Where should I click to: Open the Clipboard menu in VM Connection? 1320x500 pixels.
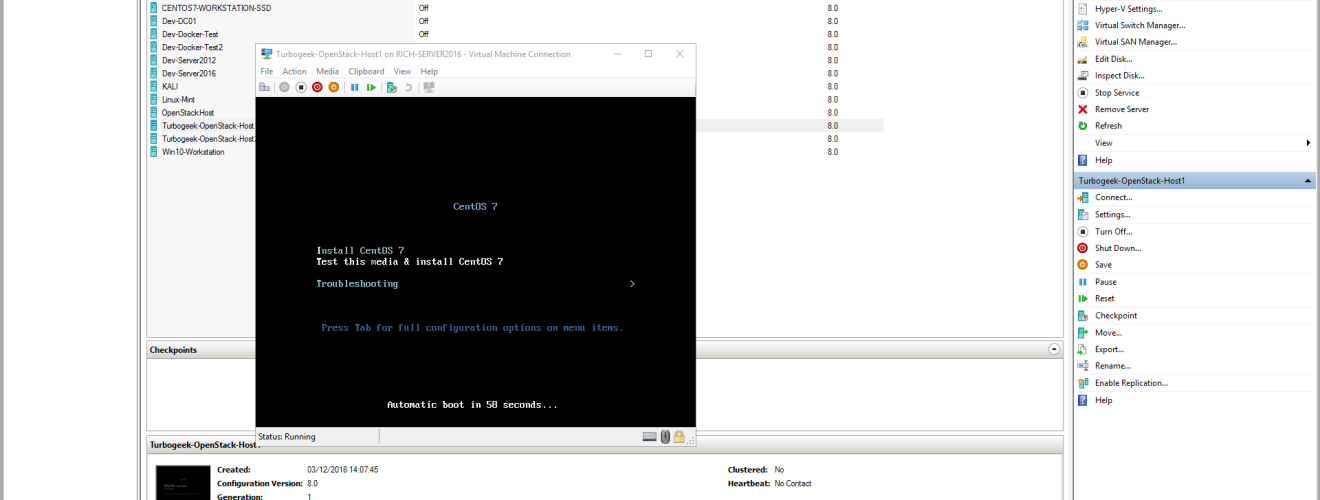[x=366, y=72]
